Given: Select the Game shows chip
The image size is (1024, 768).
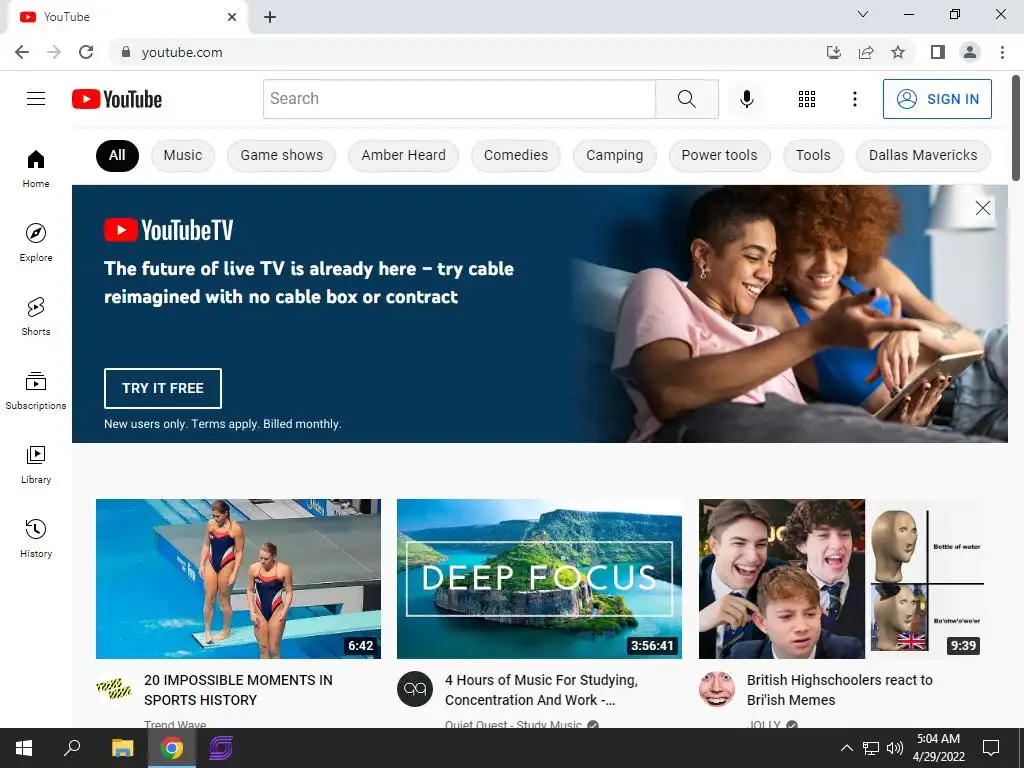Looking at the screenshot, I should (x=281, y=155).
